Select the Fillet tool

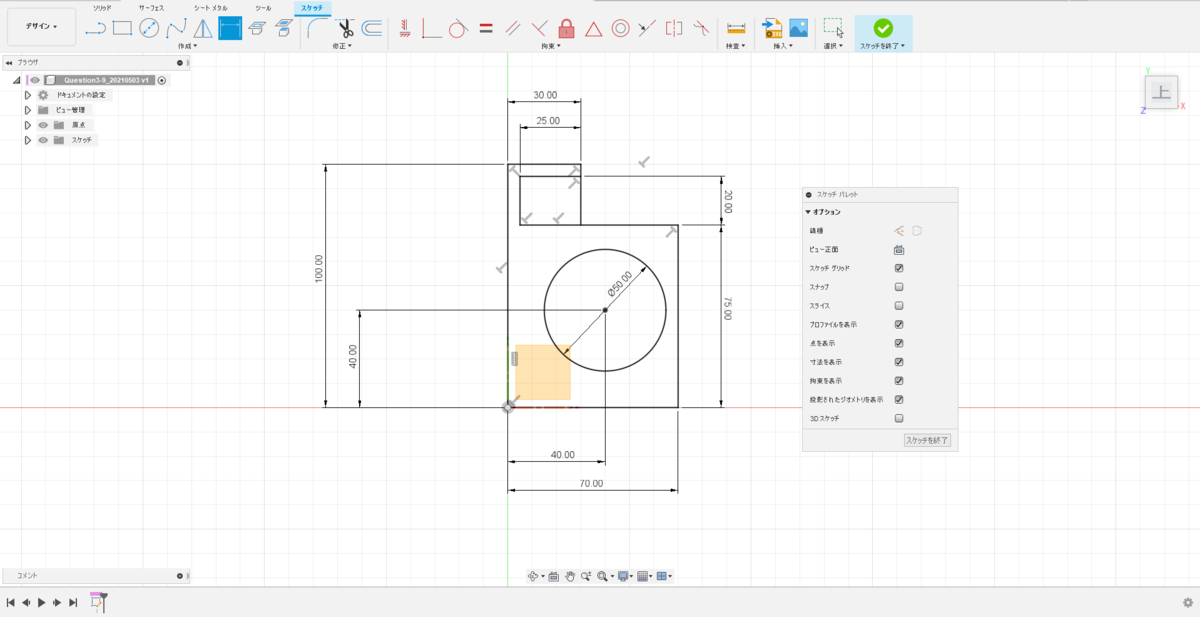click(318, 28)
